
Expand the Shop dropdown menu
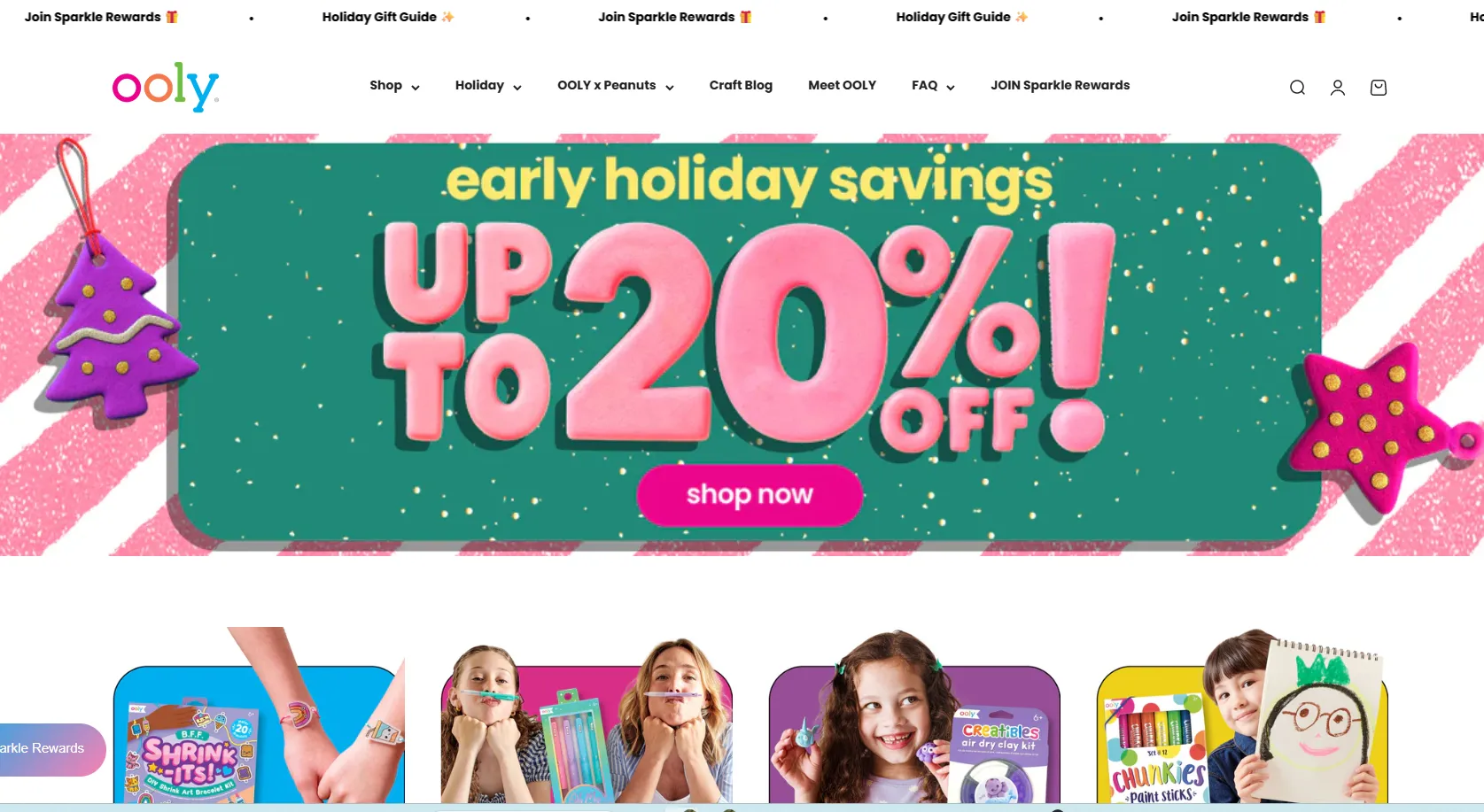click(x=394, y=86)
